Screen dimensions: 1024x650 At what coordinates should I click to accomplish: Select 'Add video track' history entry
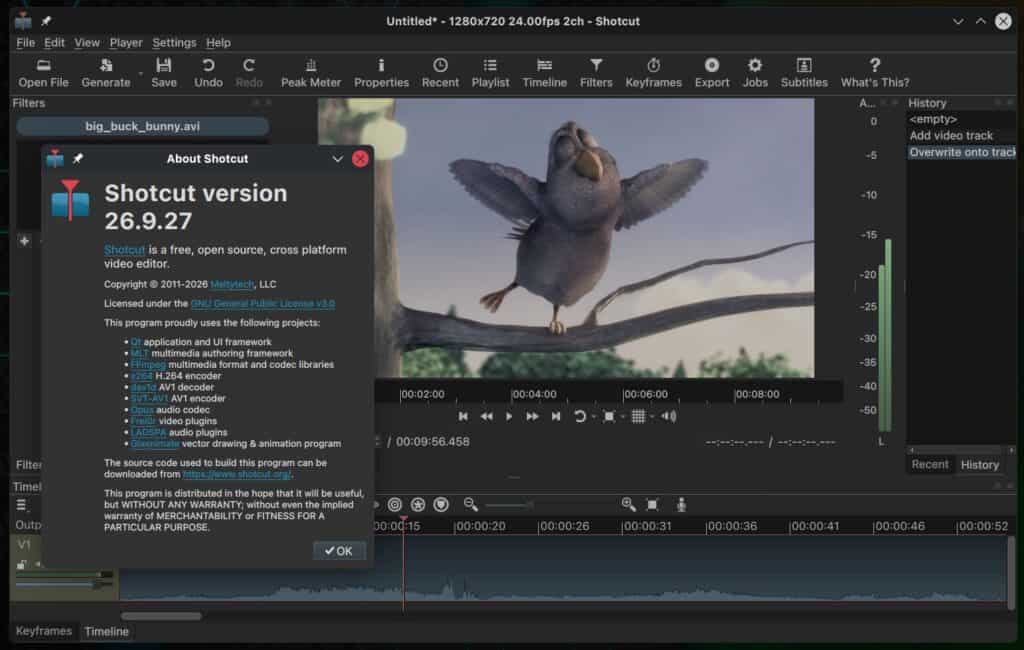click(x=951, y=135)
